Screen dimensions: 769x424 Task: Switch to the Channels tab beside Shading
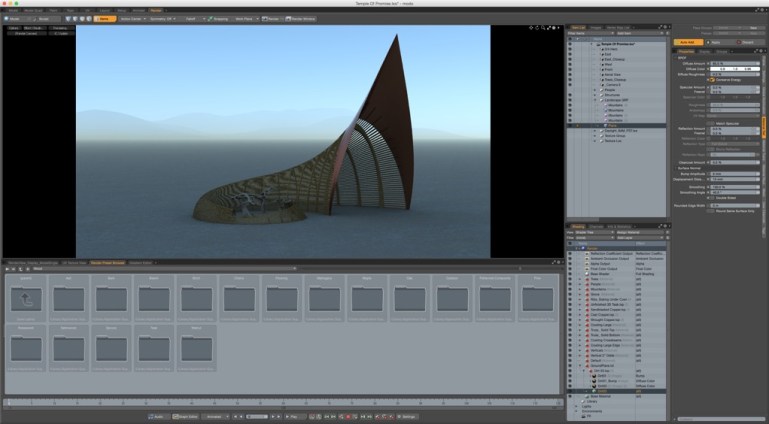(596, 226)
